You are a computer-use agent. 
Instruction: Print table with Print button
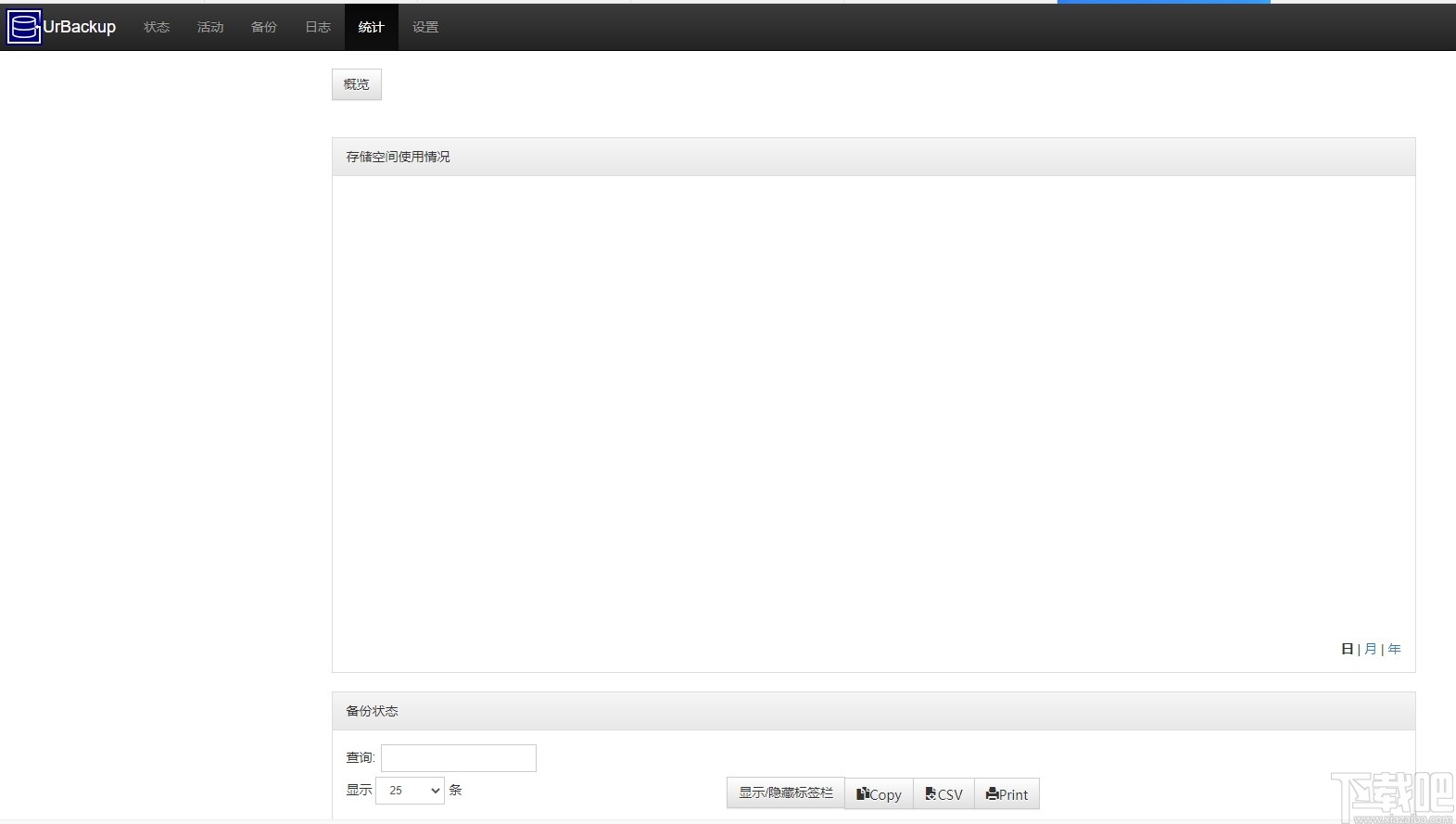(x=1007, y=793)
